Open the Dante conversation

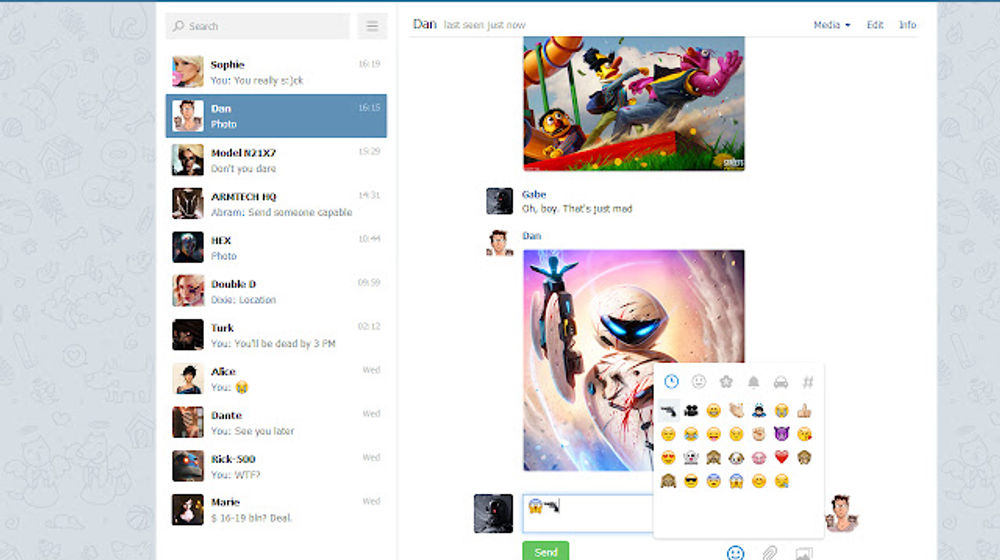click(x=276, y=422)
